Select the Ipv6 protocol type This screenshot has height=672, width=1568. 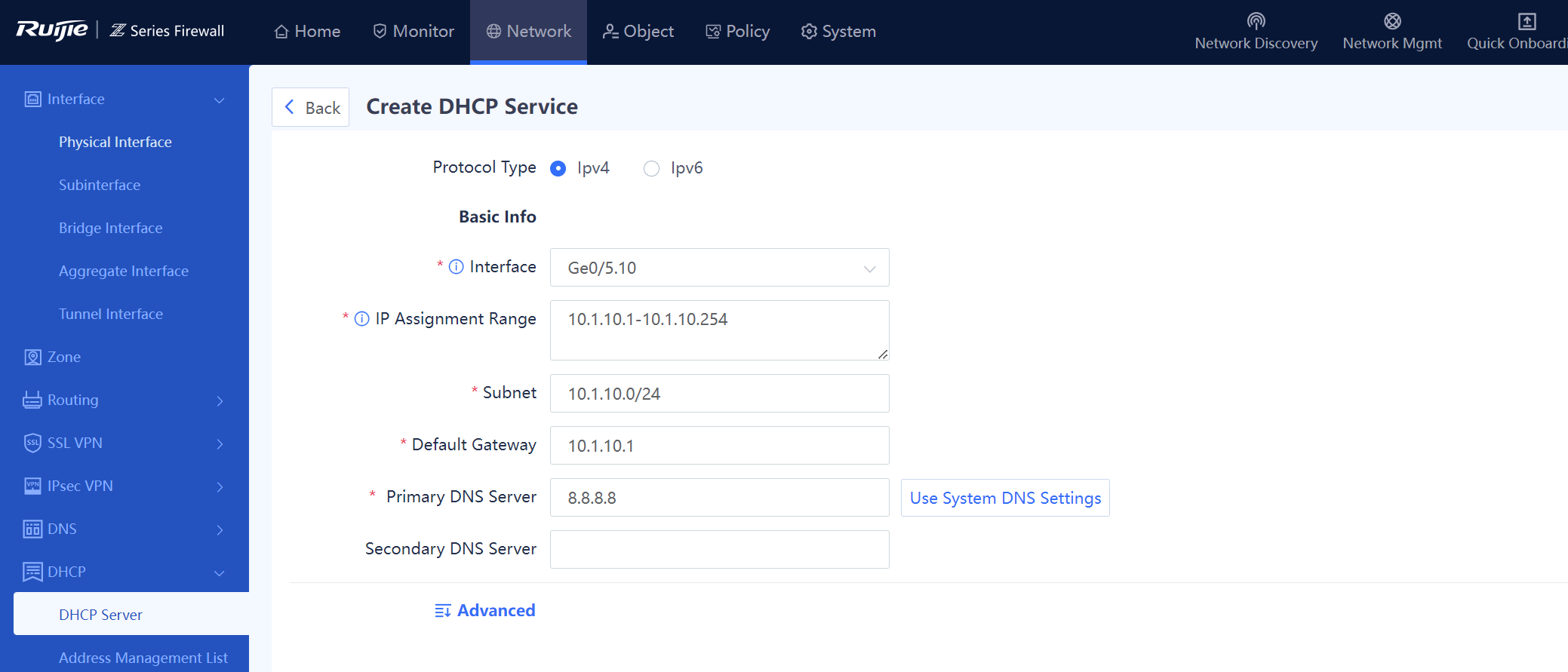(651, 168)
